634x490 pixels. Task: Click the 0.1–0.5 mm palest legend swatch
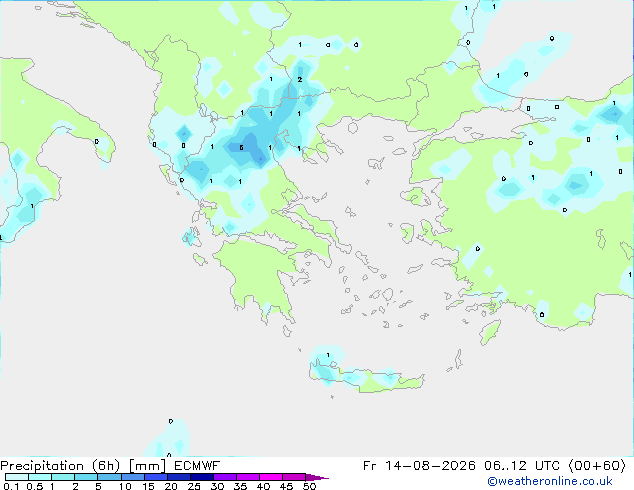tap(17, 477)
